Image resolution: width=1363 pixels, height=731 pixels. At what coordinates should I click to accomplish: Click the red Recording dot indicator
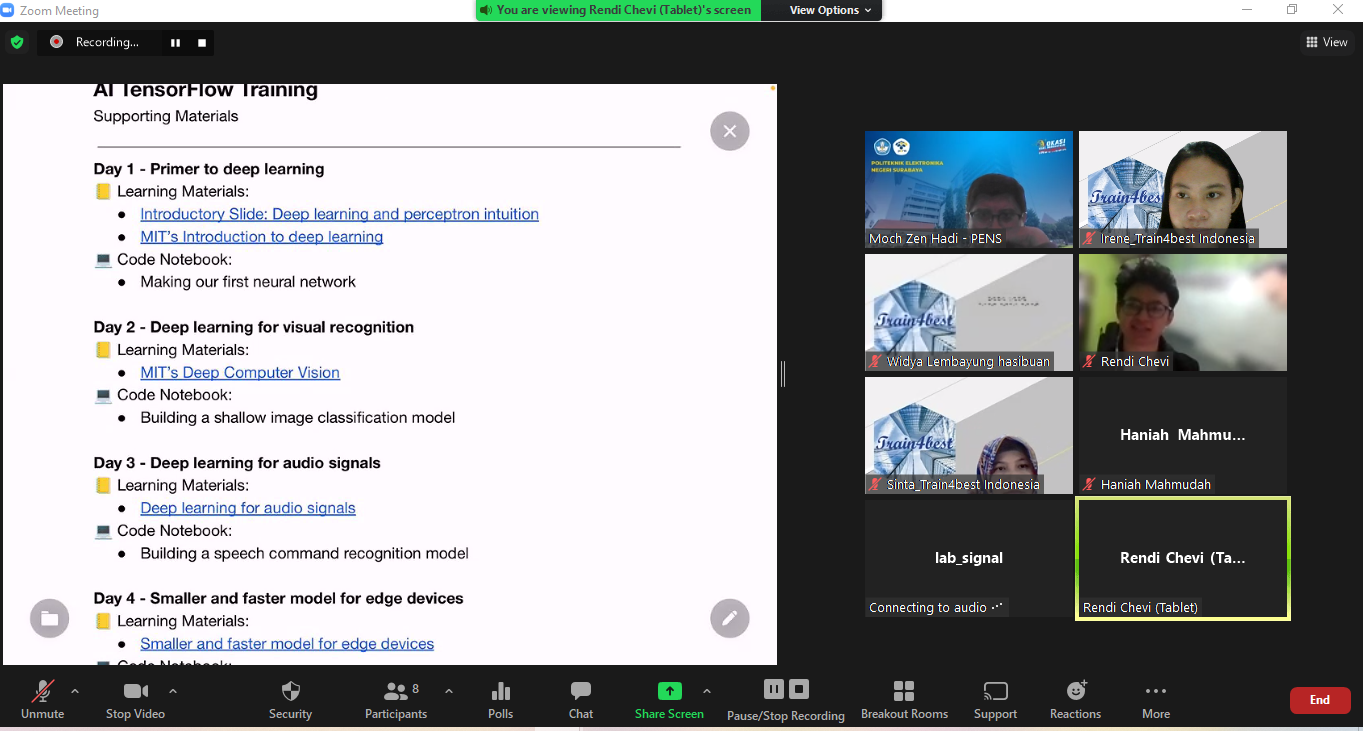point(56,42)
